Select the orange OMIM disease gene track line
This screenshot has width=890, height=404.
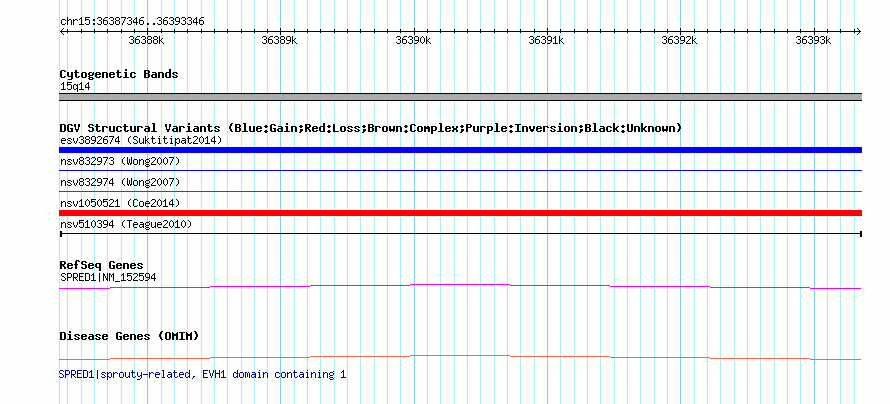tap(460, 357)
